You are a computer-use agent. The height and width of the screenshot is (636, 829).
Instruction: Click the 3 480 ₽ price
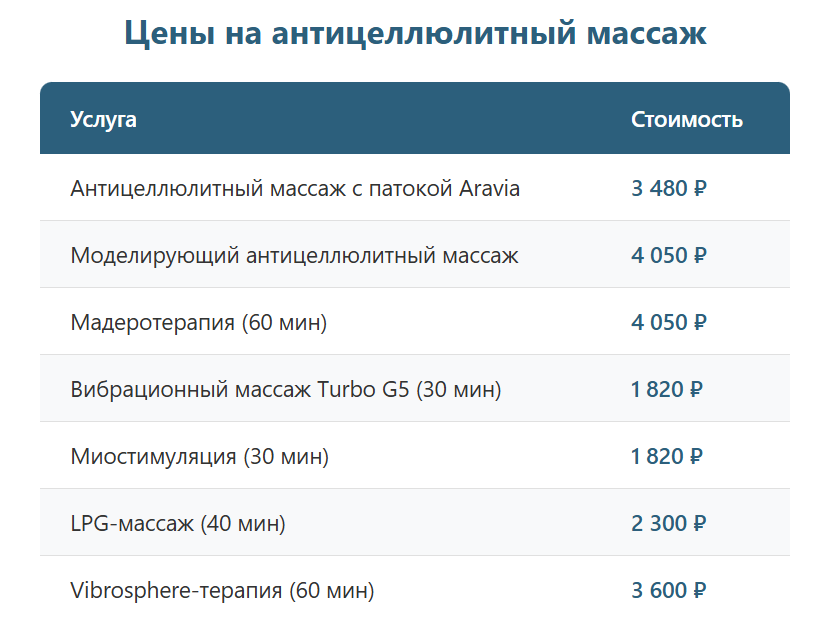coord(669,188)
